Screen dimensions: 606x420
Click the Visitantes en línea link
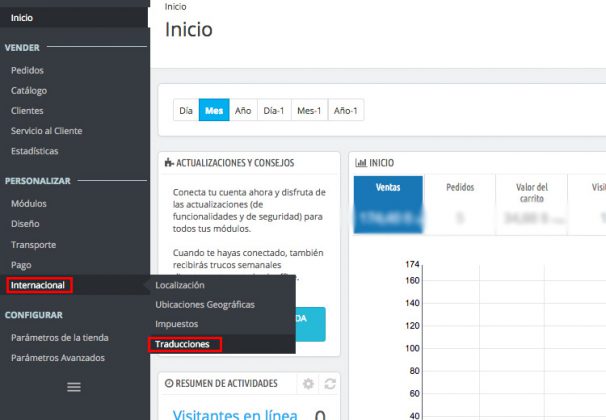click(236, 414)
